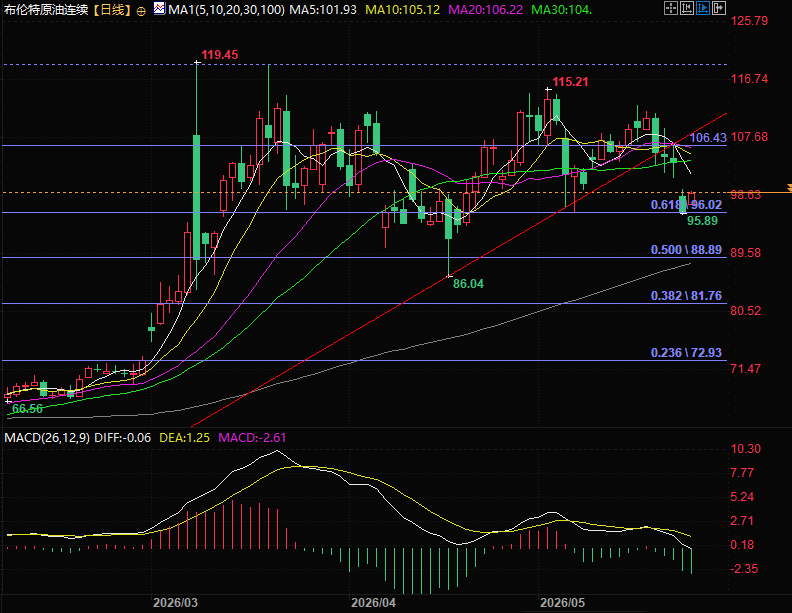Click the axis icon with left-pointing triangle
This screenshot has width=792, height=613.
[x=687, y=8]
